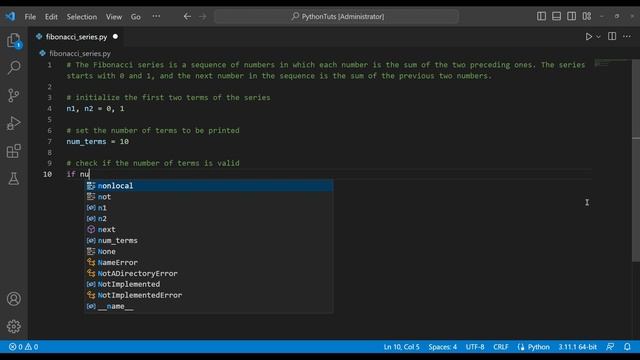Screen dimensions: 640x360
Task: Open the errors and warnings status indicator
Action: 24,347
